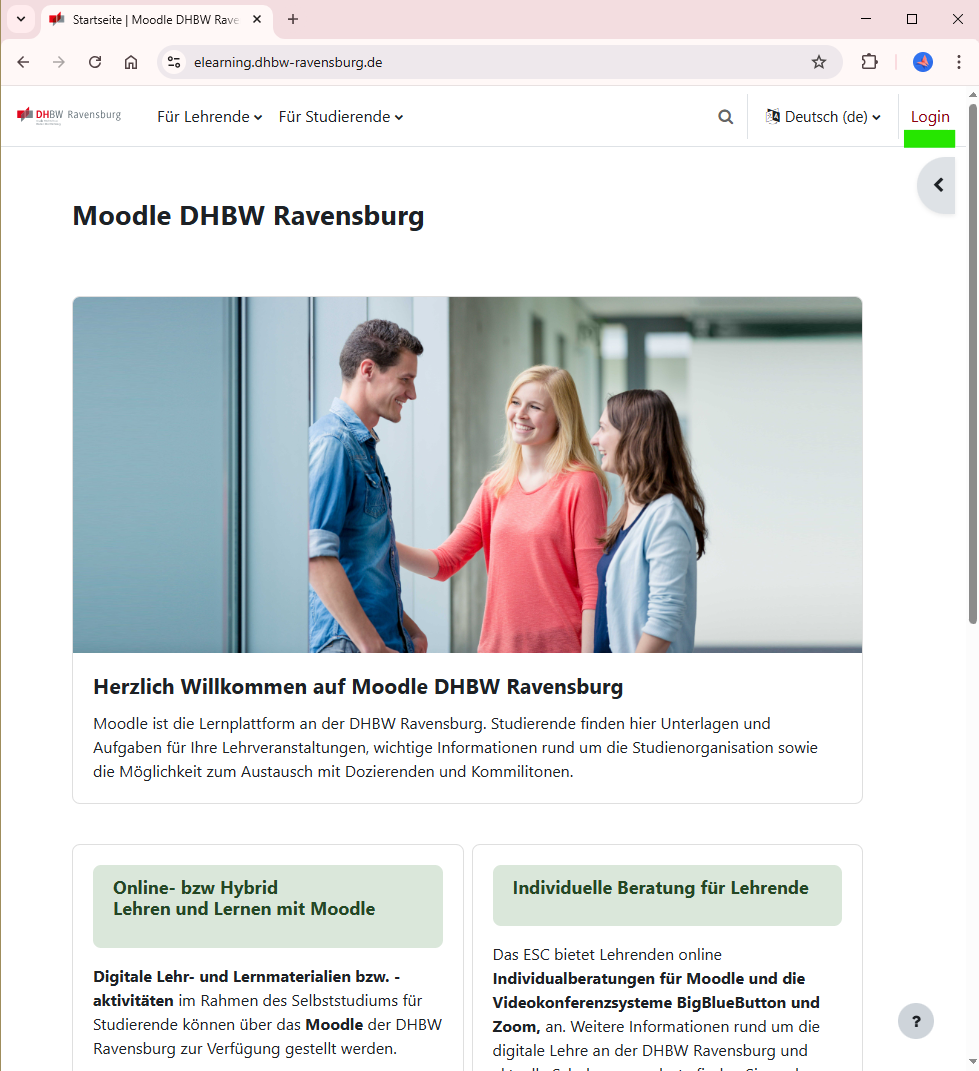Click the 'Das ESC bietet Lehrenden online' text
Screen dimensions: 979x1071
pos(607,954)
